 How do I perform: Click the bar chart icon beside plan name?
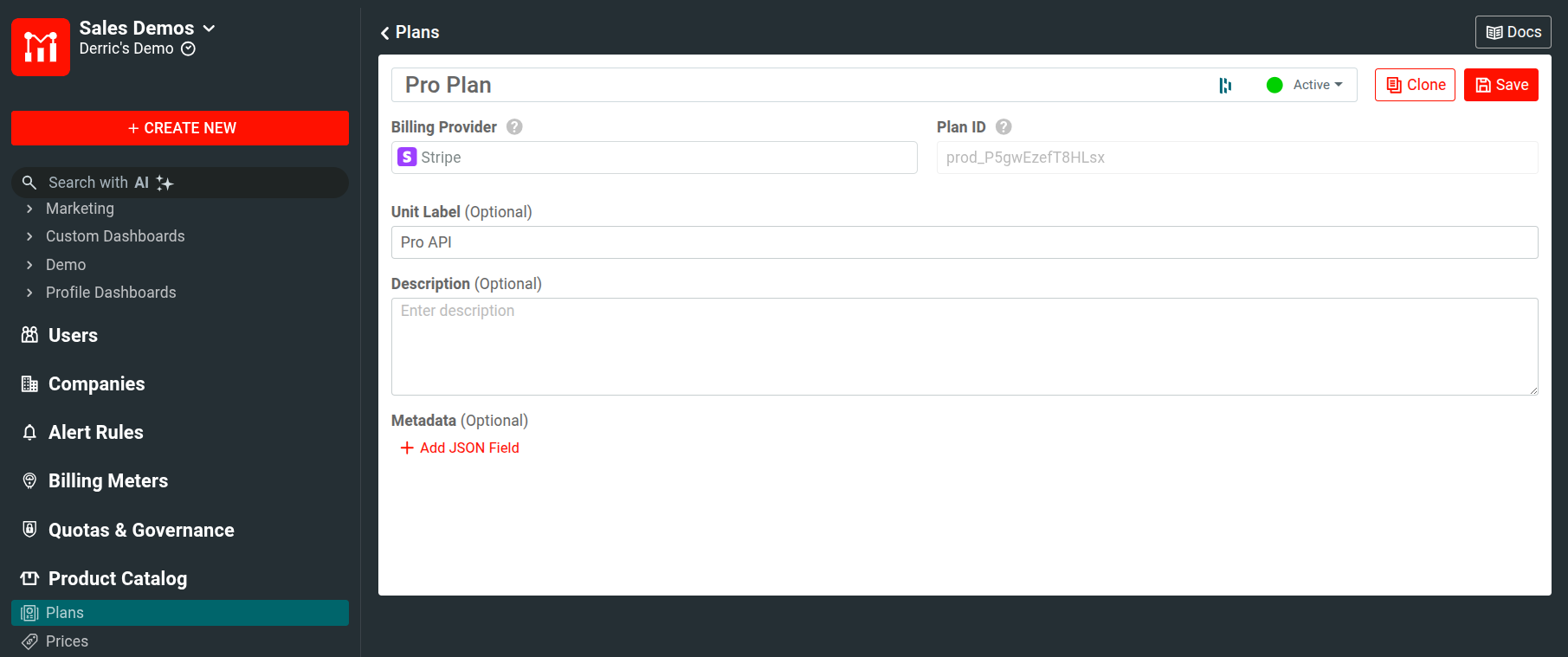[1225, 85]
